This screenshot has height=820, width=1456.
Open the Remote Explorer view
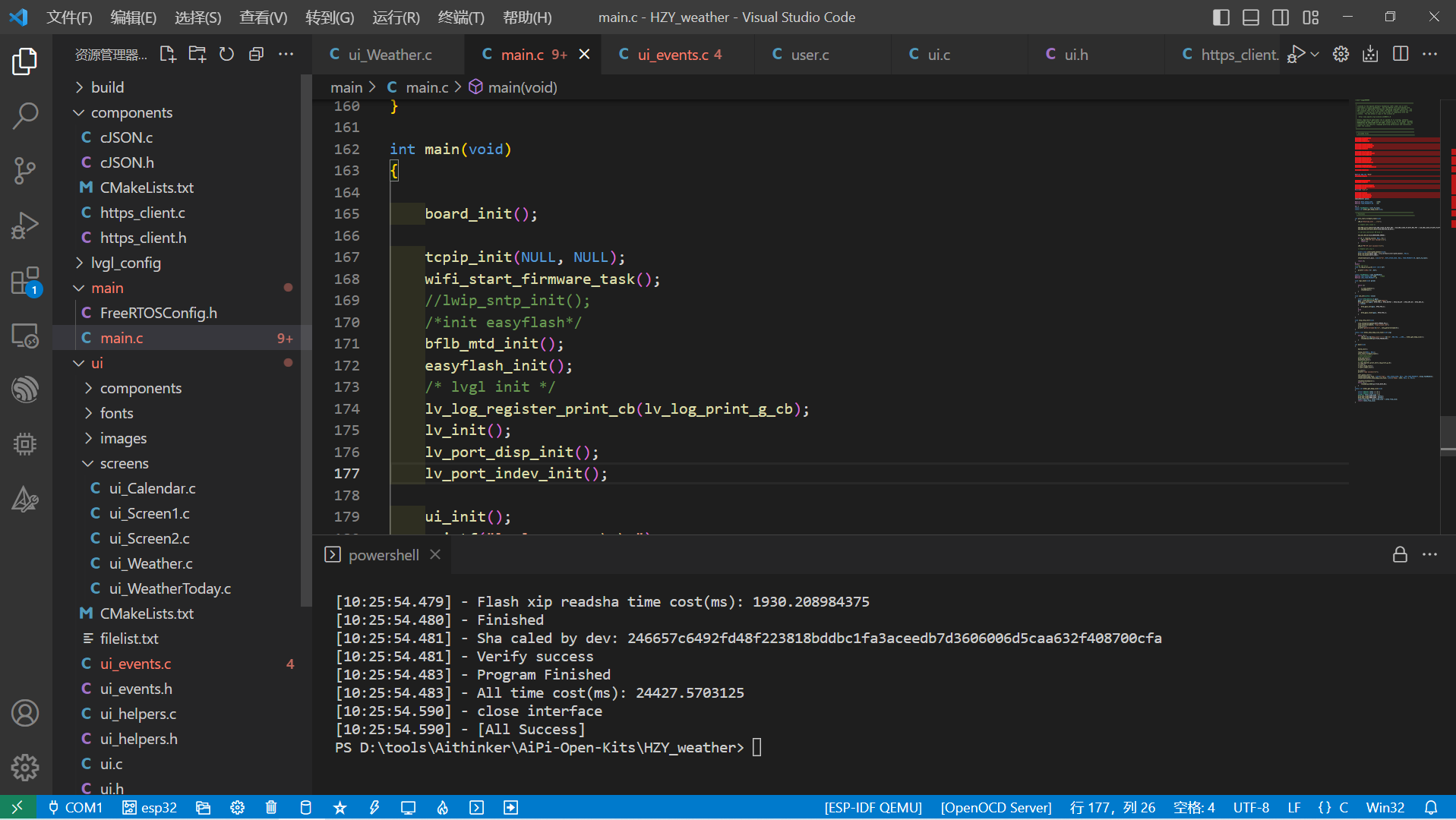(25, 336)
